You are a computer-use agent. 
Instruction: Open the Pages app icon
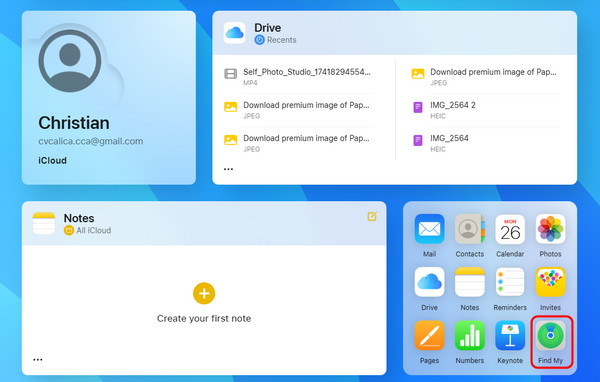pos(429,335)
